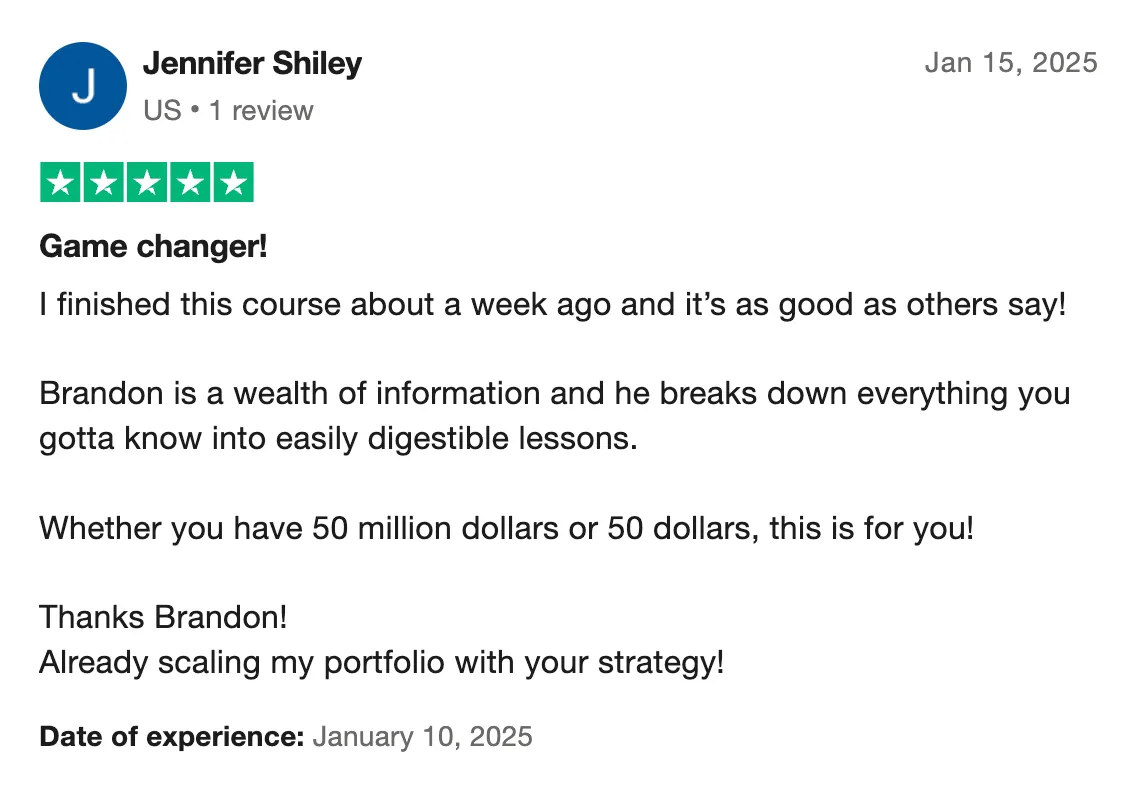Click the 'Already scaling my portfolio' line
This screenshot has width=1138, height=792.
382,663
